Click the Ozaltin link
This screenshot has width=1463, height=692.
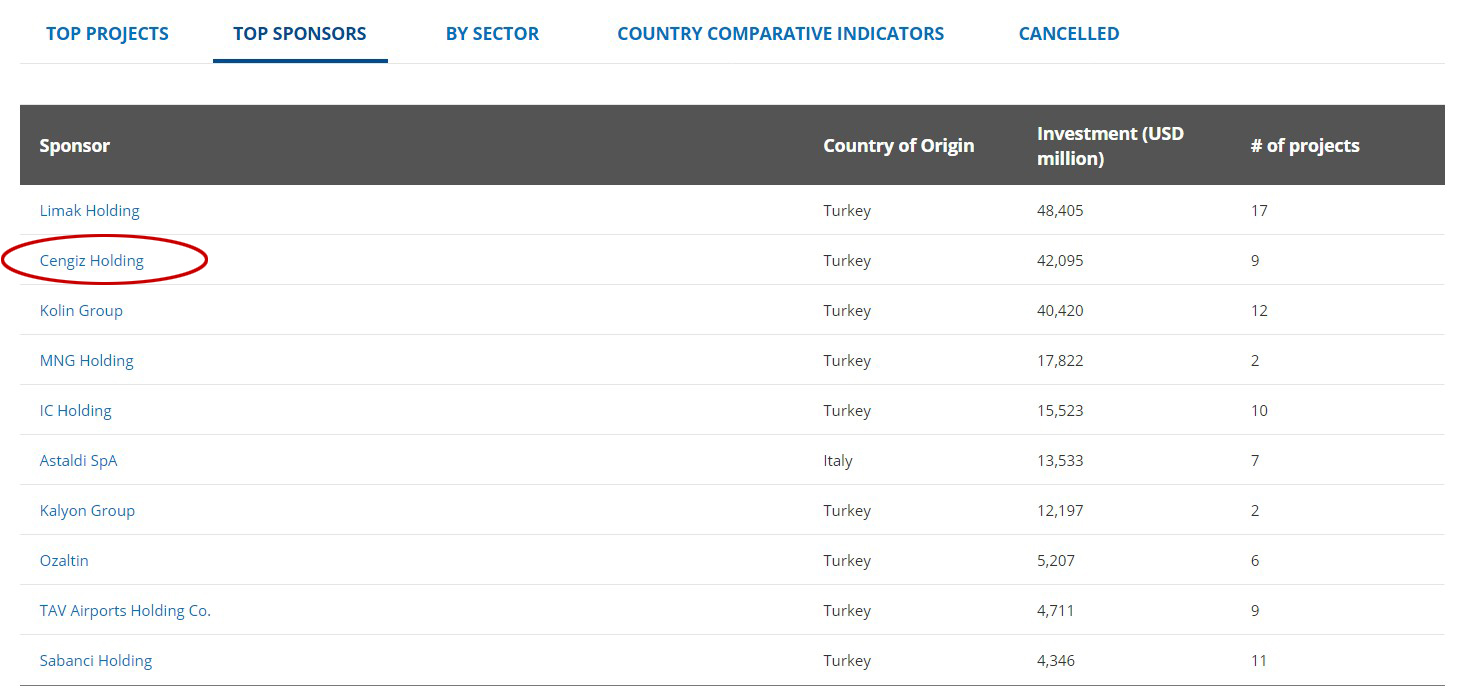pos(64,561)
